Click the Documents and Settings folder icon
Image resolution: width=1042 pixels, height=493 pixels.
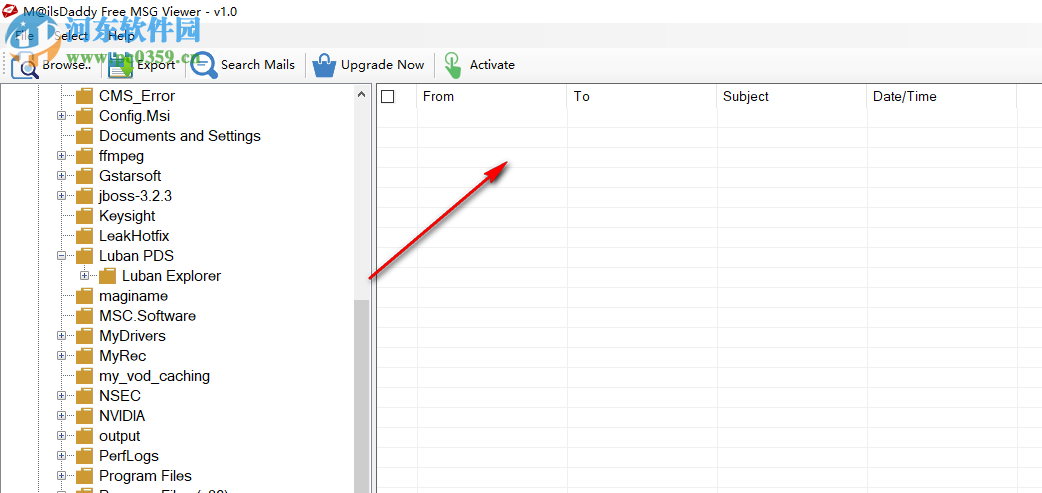coord(84,136)
